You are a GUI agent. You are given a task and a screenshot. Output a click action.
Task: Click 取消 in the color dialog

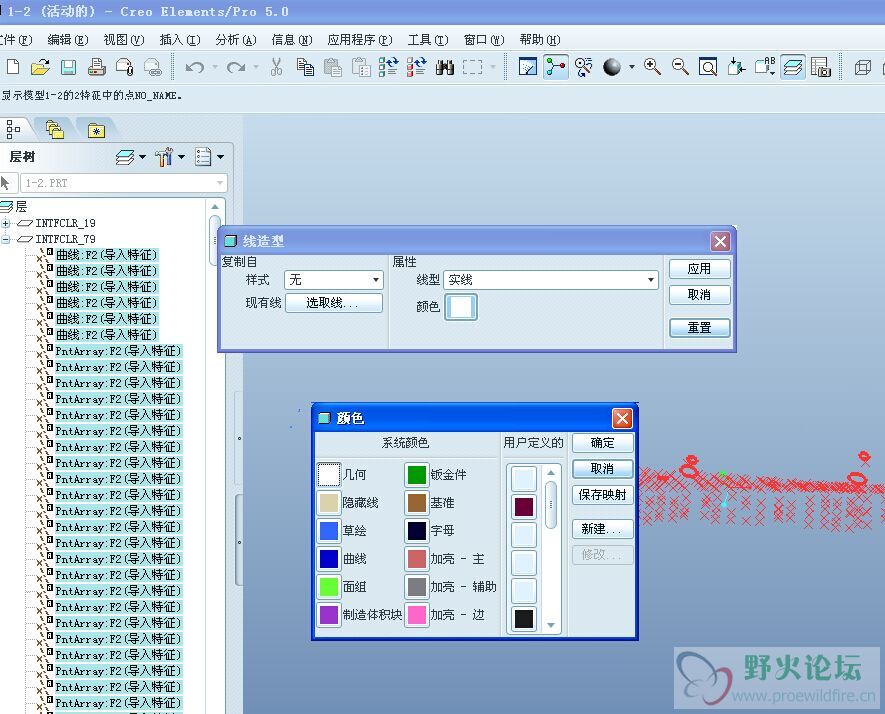602,468
